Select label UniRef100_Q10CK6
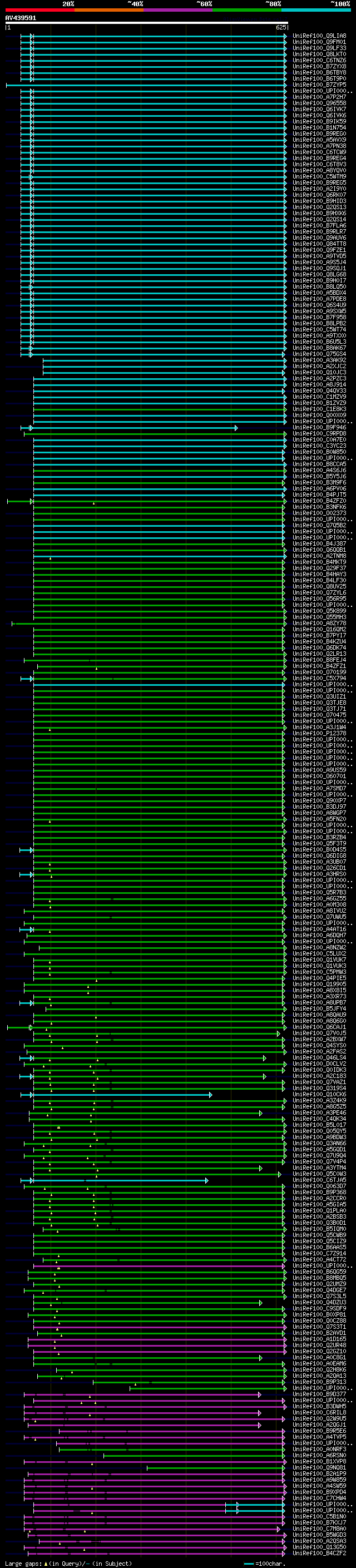The height and width of the screenshot is (1568, 356). 319,1095
